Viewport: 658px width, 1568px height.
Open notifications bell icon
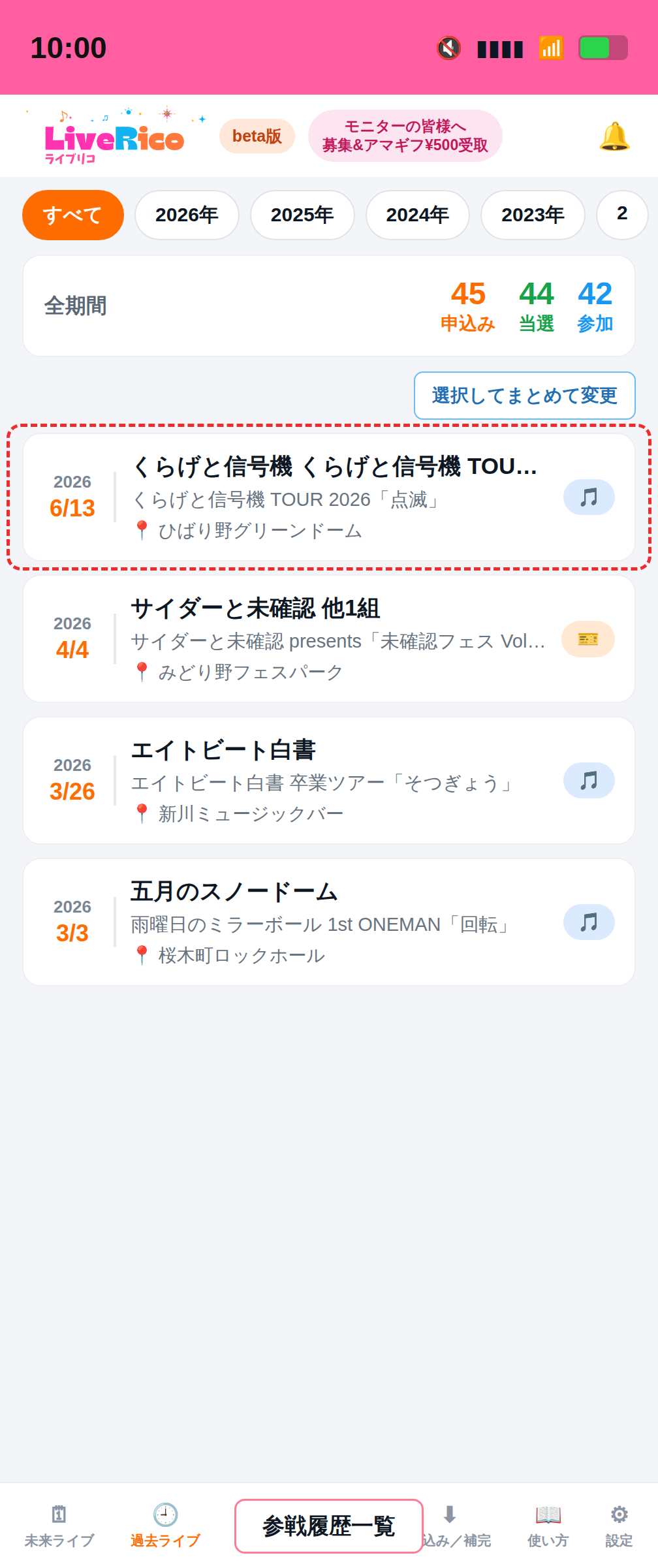[x=614, y=136]
